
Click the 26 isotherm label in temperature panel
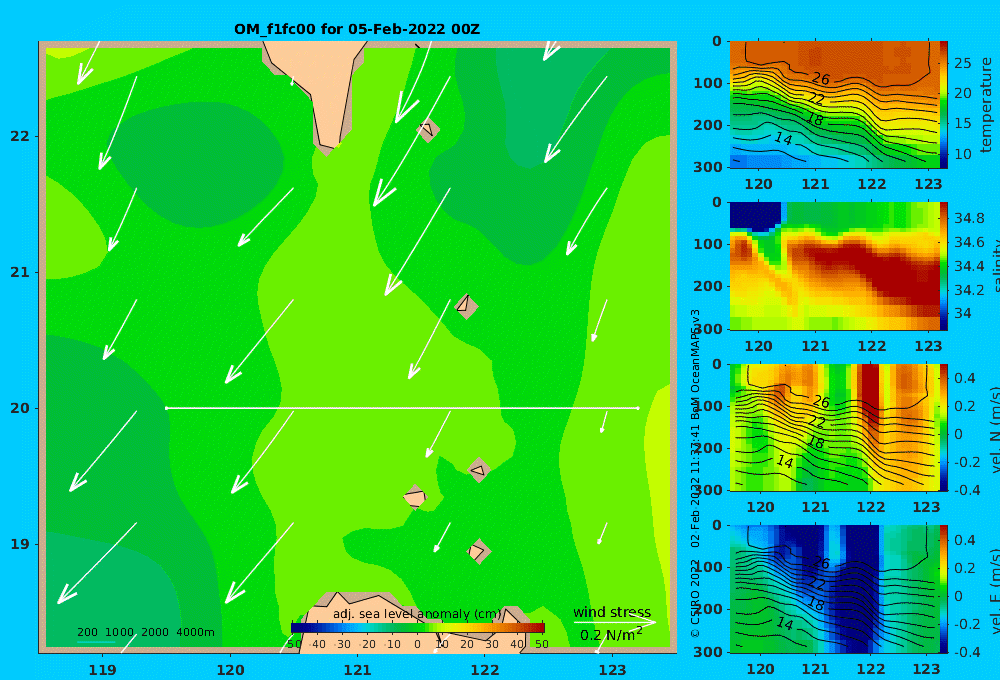821,78
